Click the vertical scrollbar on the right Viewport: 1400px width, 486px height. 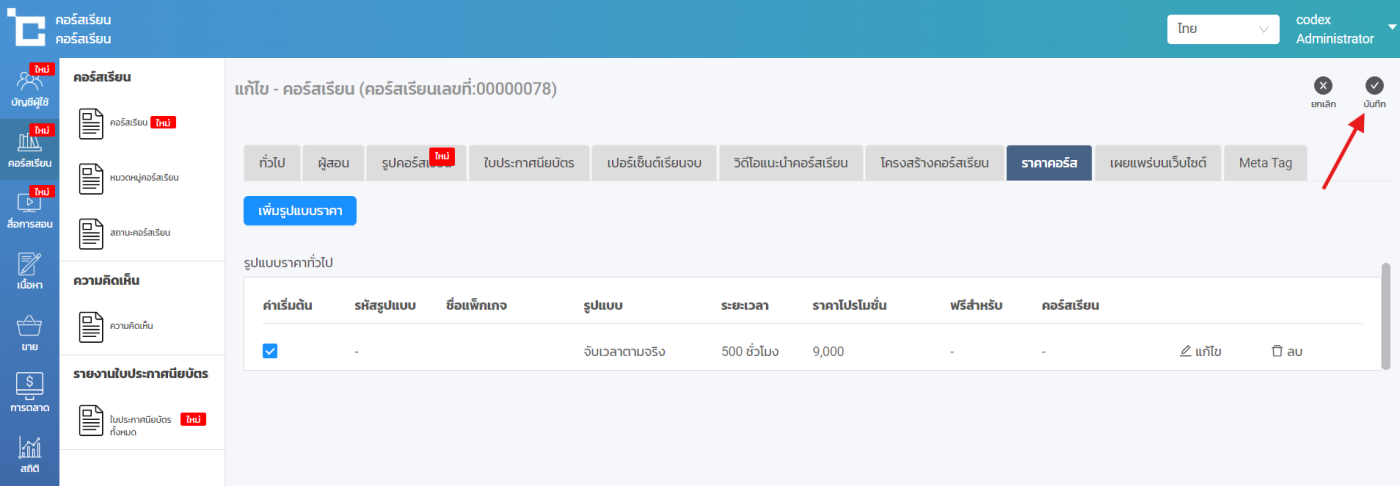click(1385, 300)
